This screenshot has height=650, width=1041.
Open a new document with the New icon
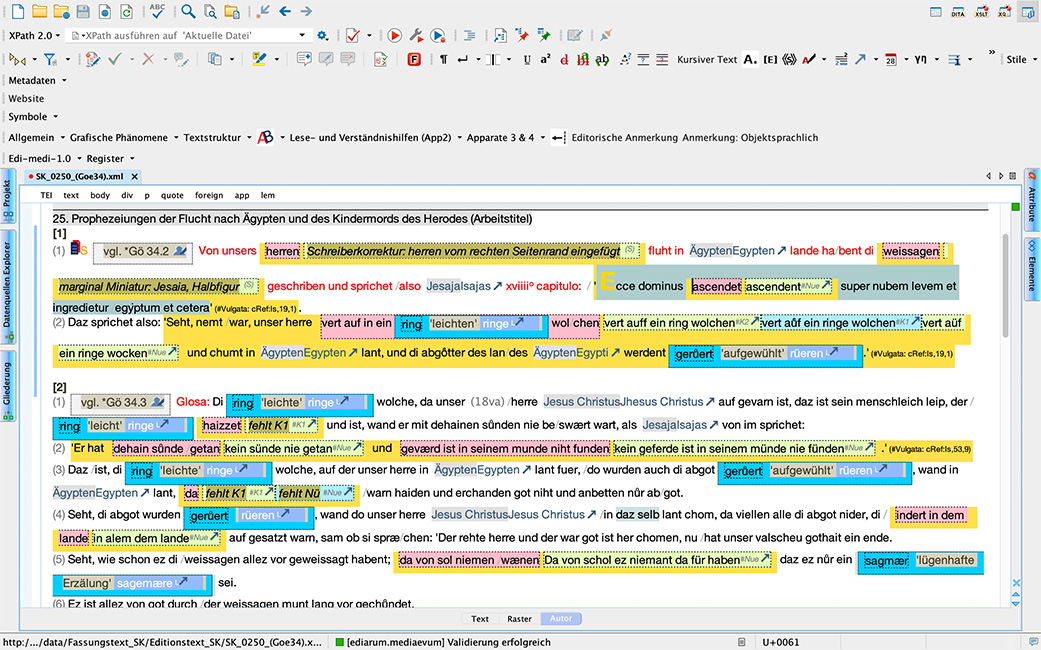pyautogui.click(x=17, y=12)
